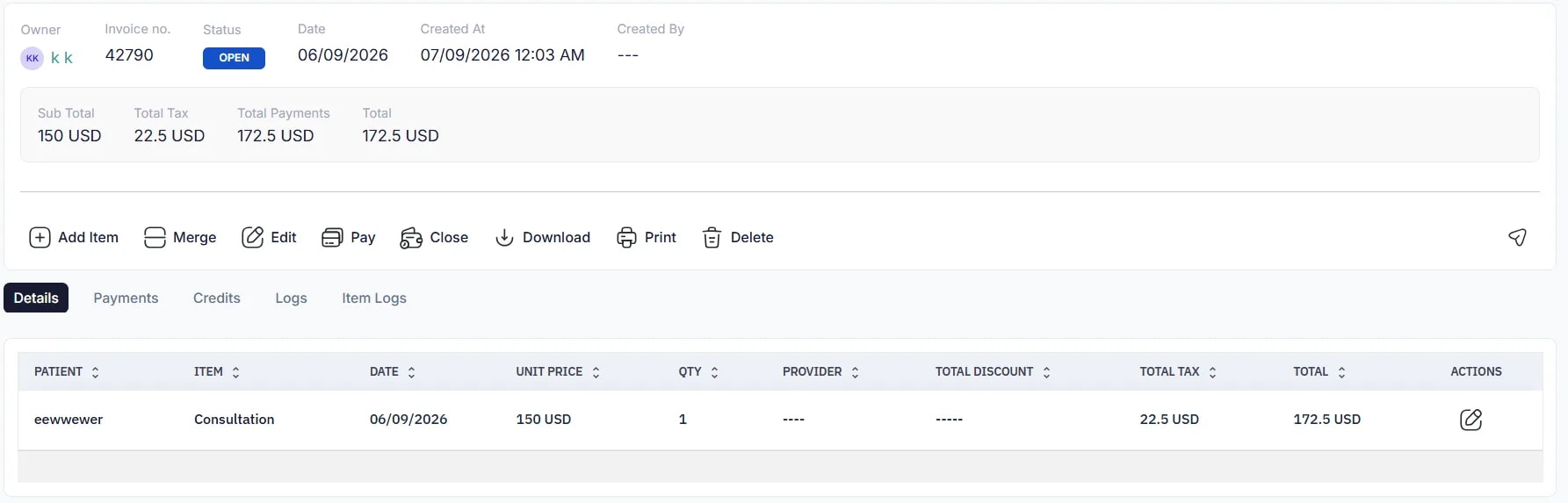Sort by Patient column arrows
1568x503 pixels.
96,372
